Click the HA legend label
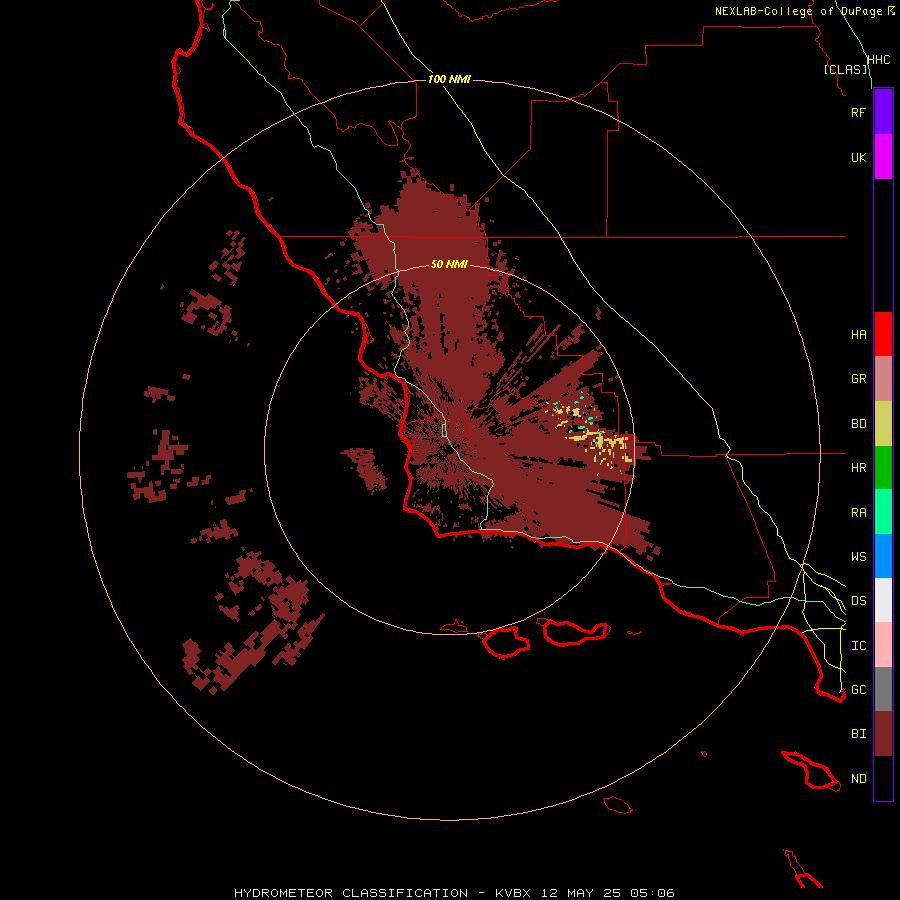 tap(858, 334)
